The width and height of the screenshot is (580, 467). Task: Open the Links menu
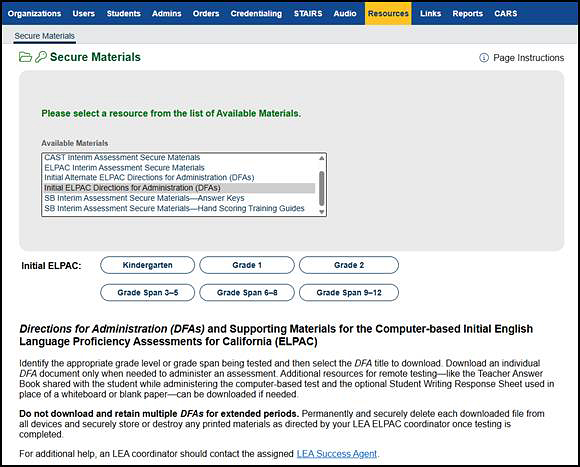[x=430, y=14]
